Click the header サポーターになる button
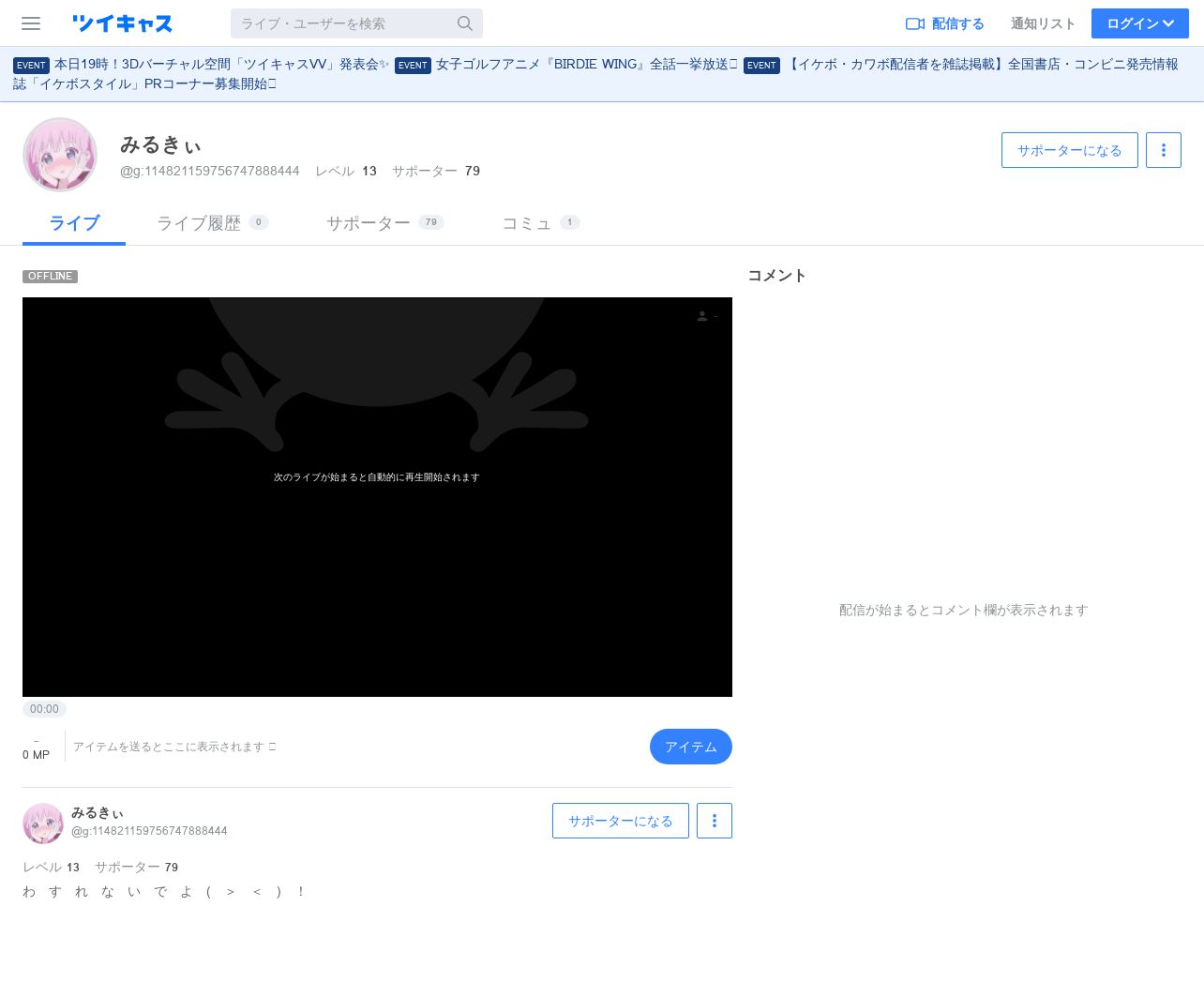The height and width of the screenshot is (982, 1204). (1069, 150)
